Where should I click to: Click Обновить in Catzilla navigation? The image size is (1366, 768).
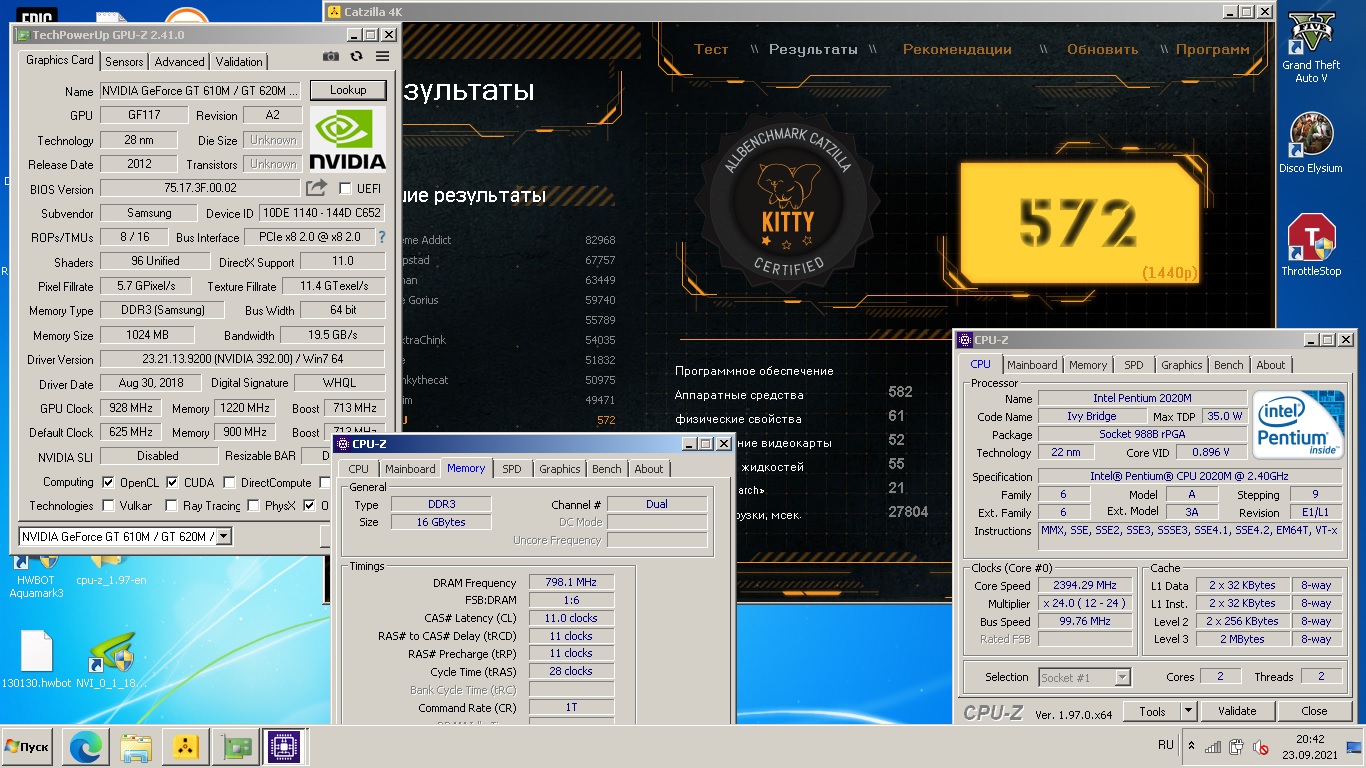click(1102, 49)
